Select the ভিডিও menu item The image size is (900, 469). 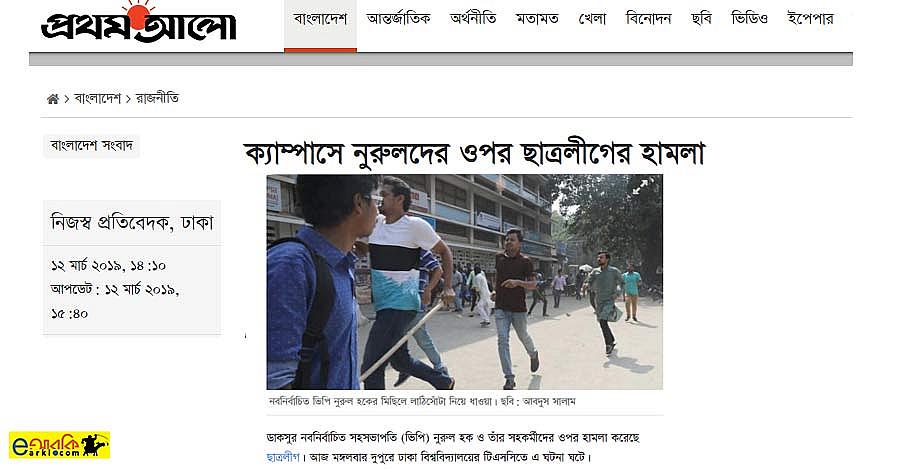click(749, 20)
